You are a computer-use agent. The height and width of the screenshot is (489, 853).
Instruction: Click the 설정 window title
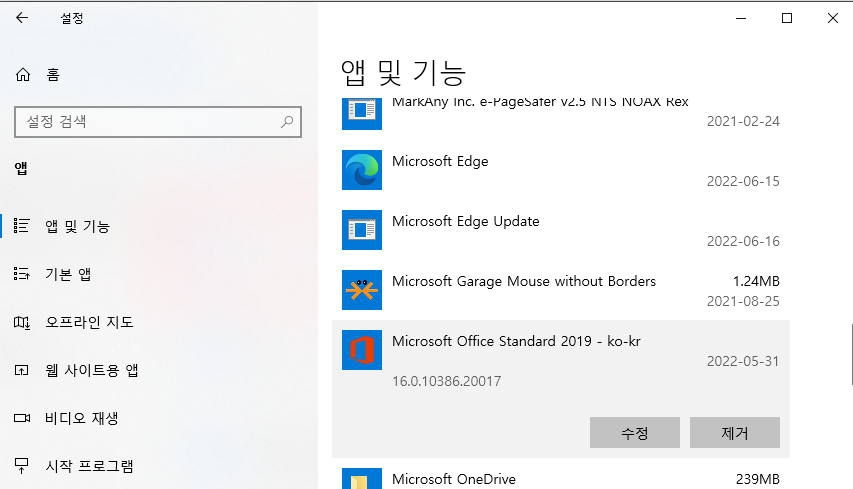[72, 18]
